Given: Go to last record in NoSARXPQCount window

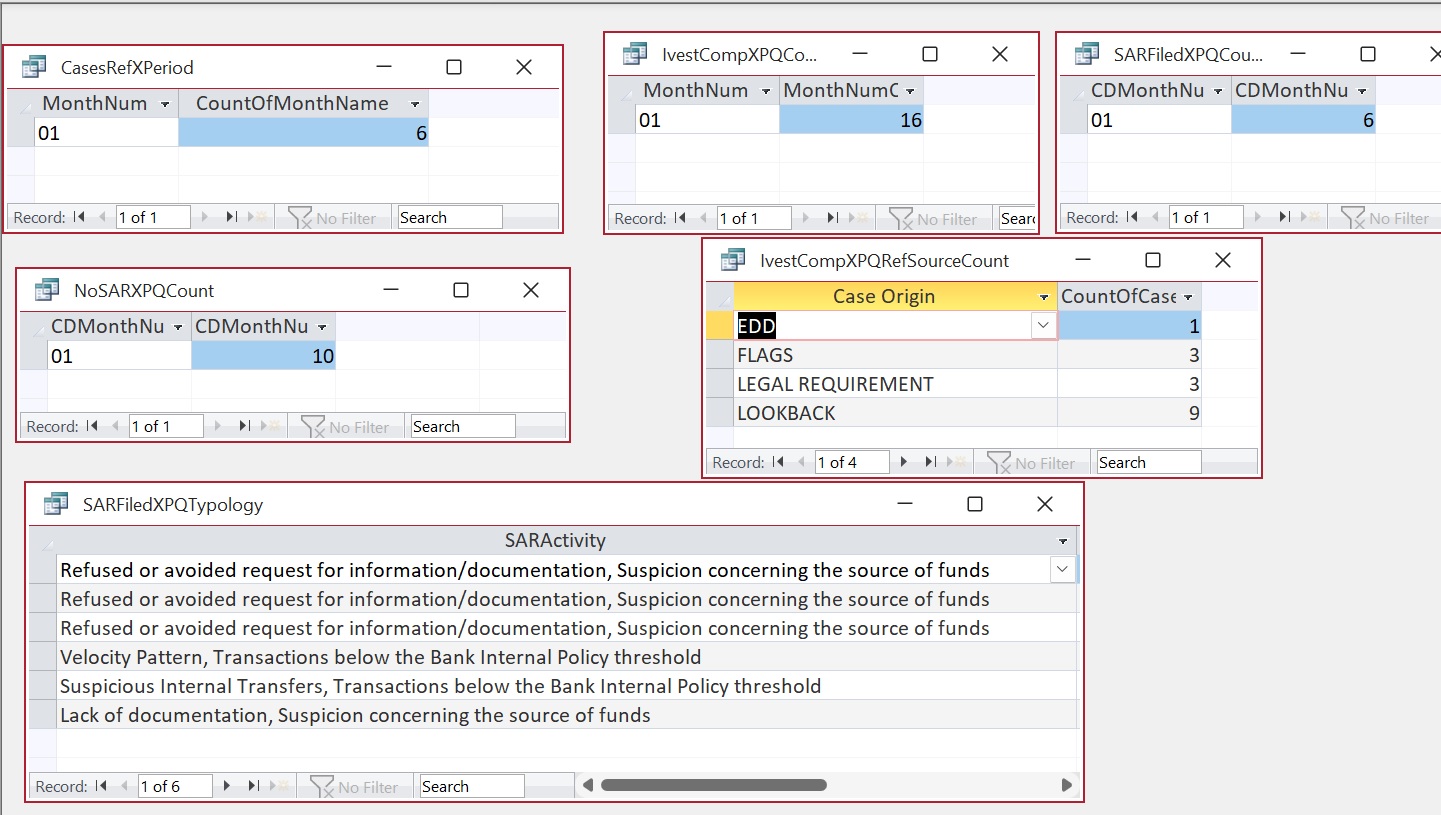Looking at the screenshot, I should (x=244, y=426).
